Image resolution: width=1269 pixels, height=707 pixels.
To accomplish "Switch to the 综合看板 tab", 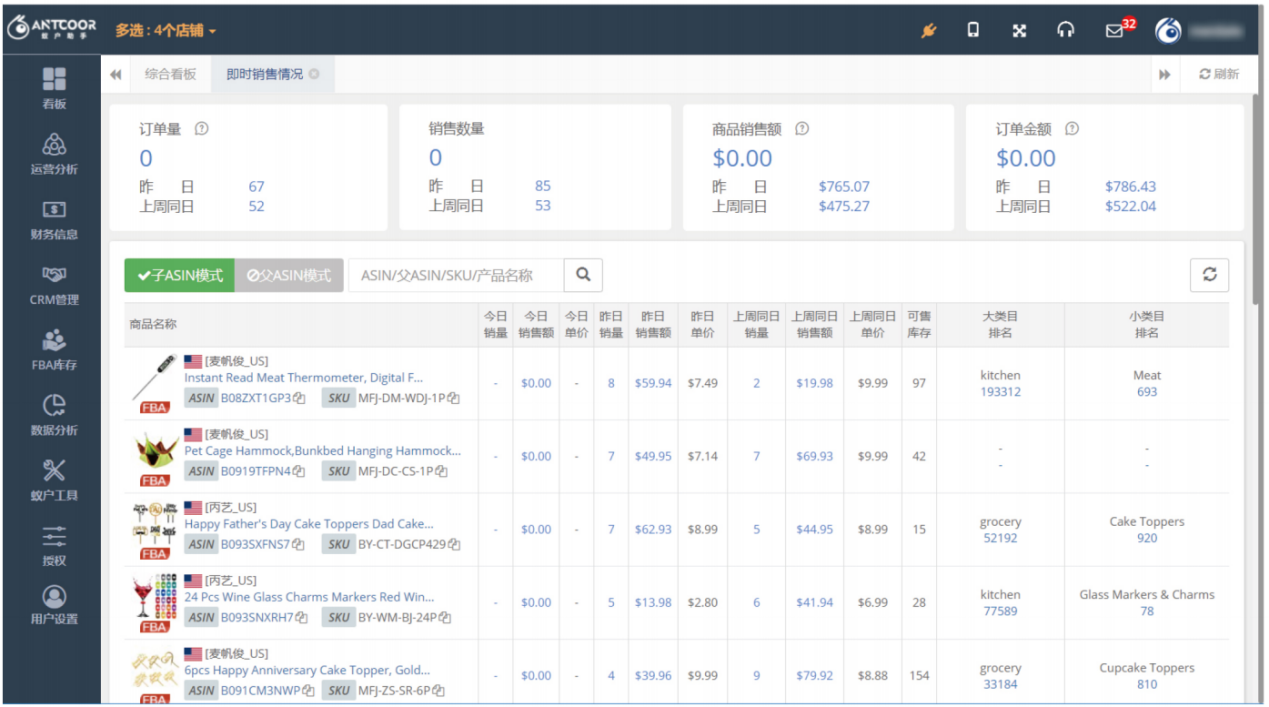I will tap(170, 74).
